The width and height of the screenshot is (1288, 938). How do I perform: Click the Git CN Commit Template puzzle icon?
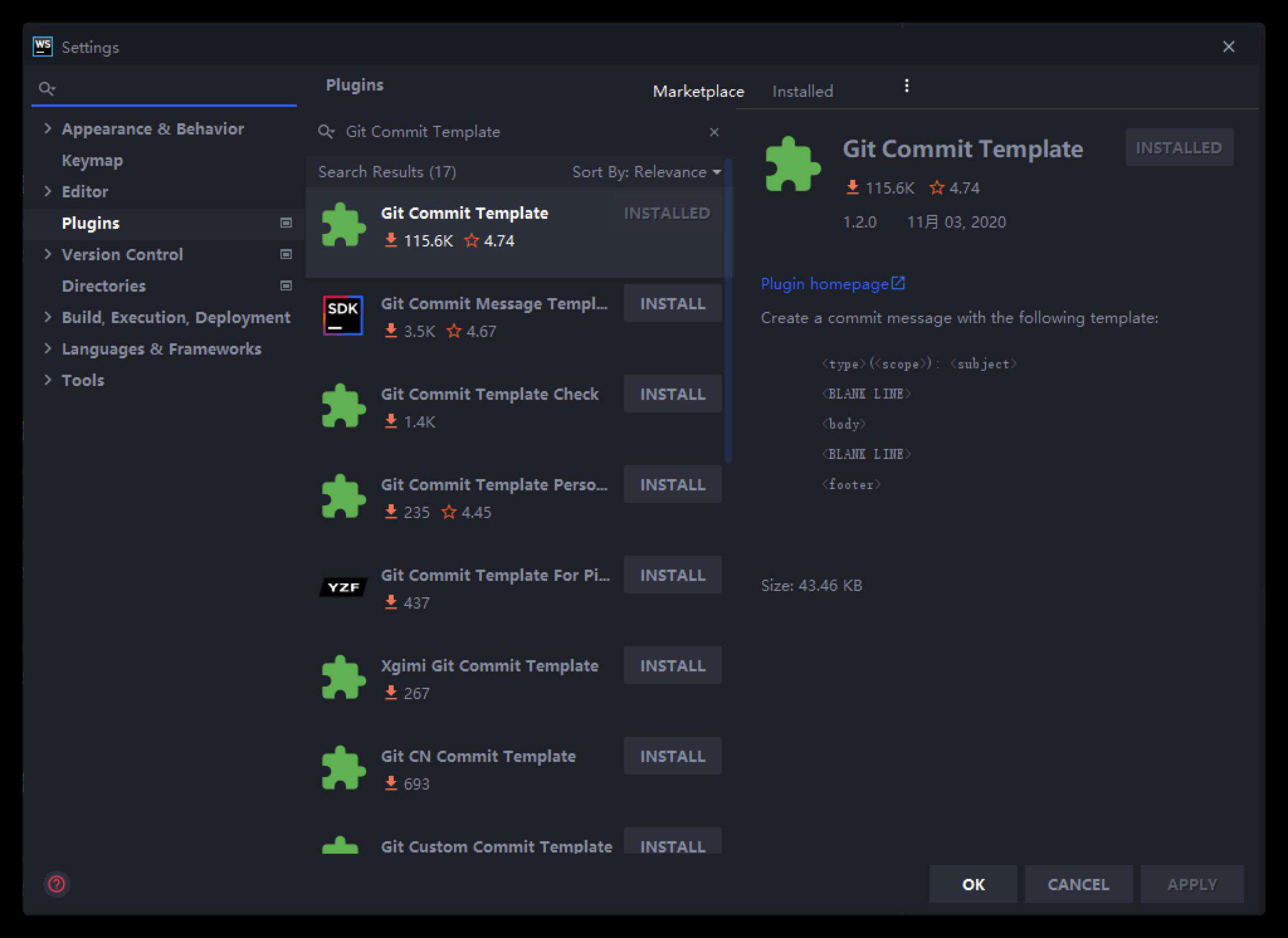click(343, 768)
